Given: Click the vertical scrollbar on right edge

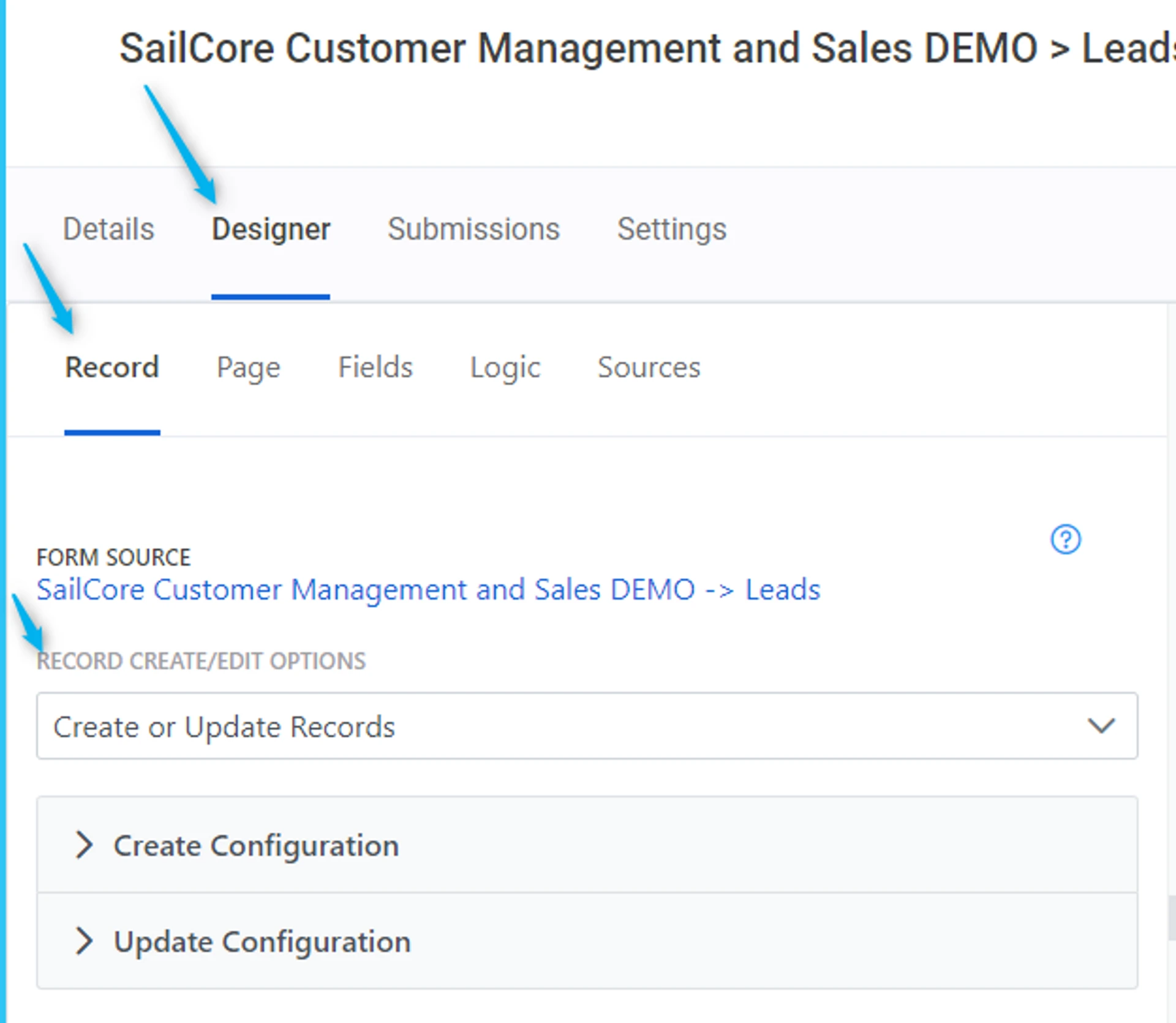Looking at the screenshot, I should point(1171,917).
